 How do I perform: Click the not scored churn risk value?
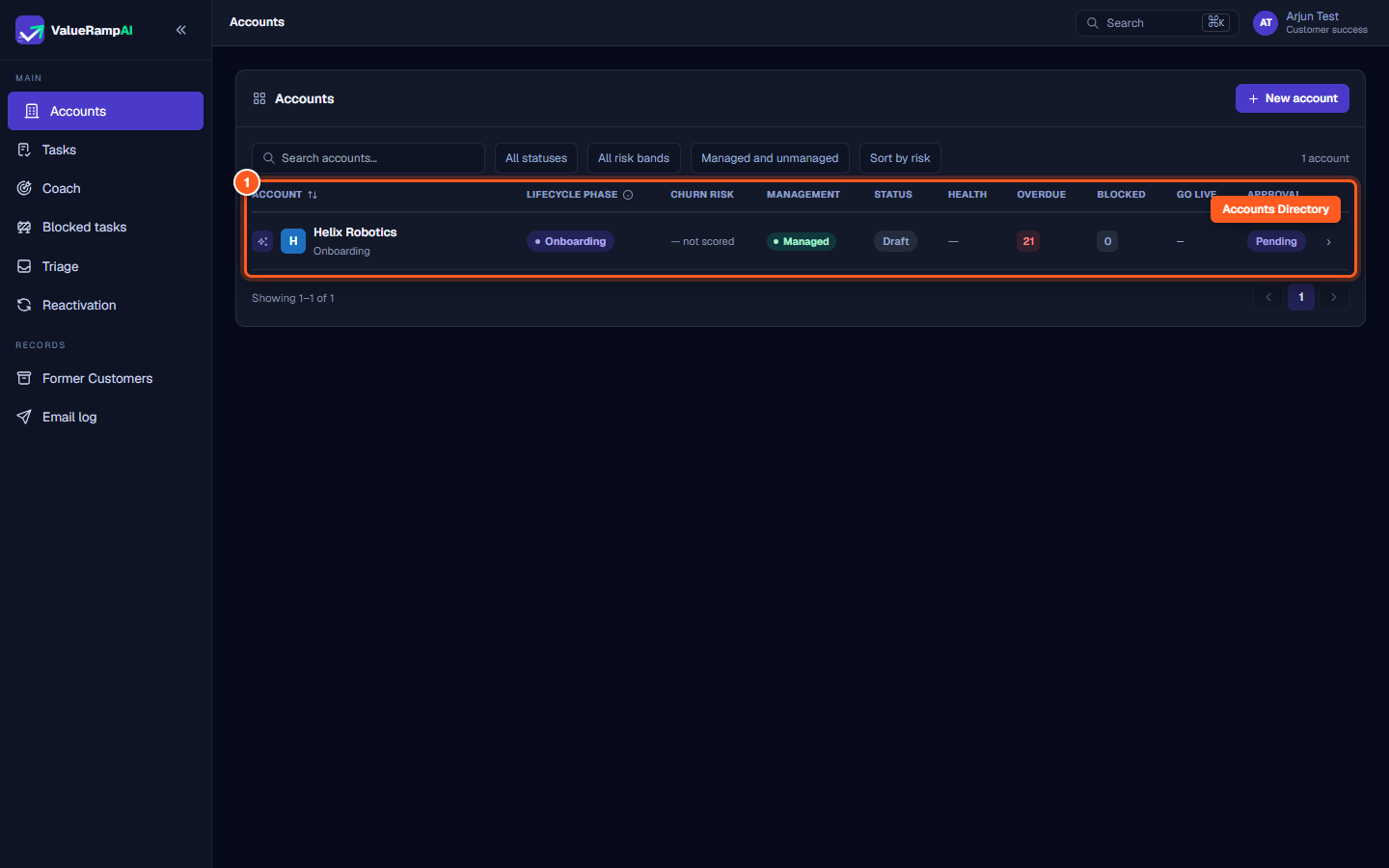point(702,241)
